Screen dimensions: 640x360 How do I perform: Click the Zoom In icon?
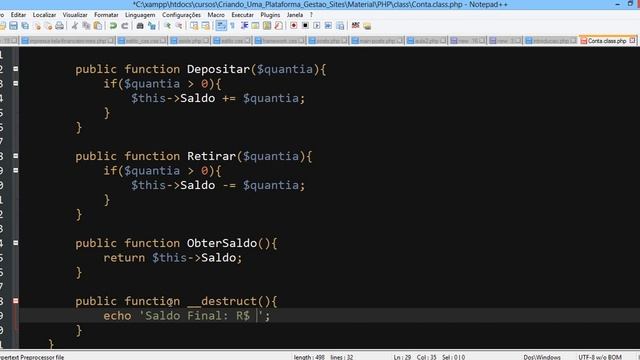pos(167,26)
